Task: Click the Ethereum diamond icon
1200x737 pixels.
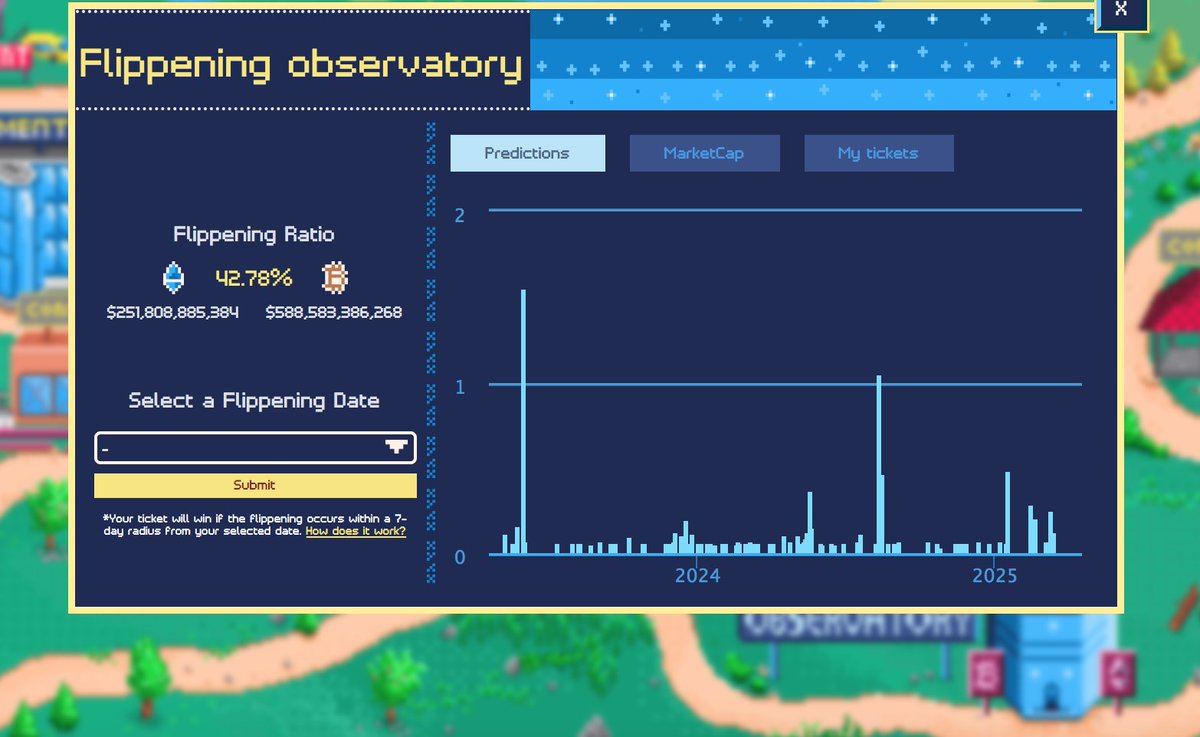Action: tap(174, 277)
